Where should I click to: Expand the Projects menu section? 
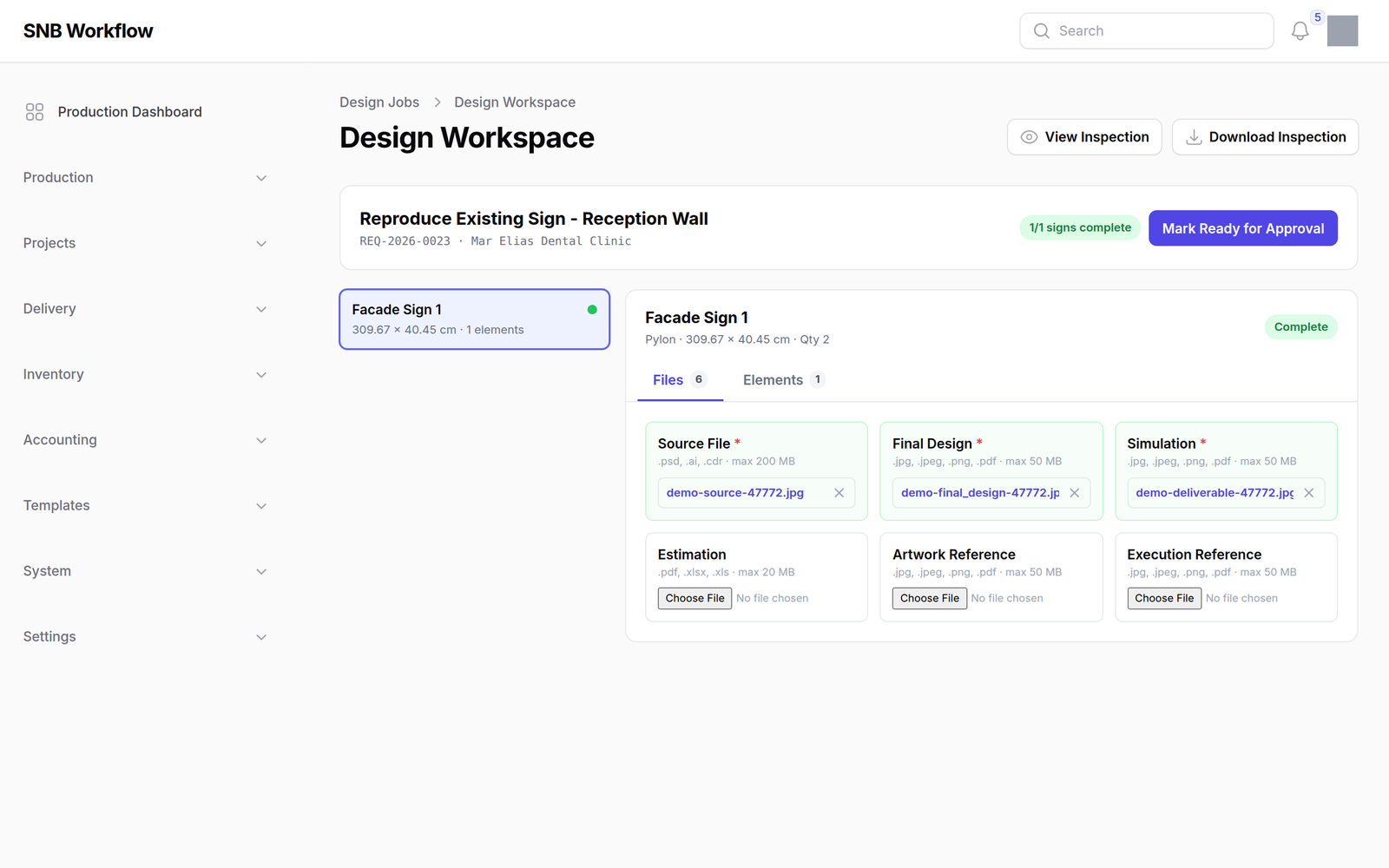pos(145,243)
